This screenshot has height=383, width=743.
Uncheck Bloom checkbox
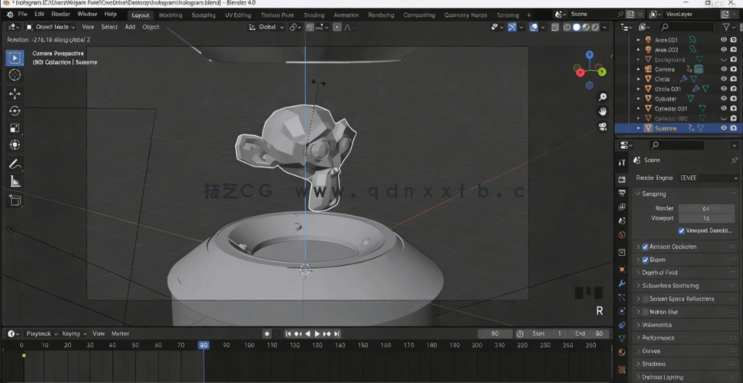point(645,260)
